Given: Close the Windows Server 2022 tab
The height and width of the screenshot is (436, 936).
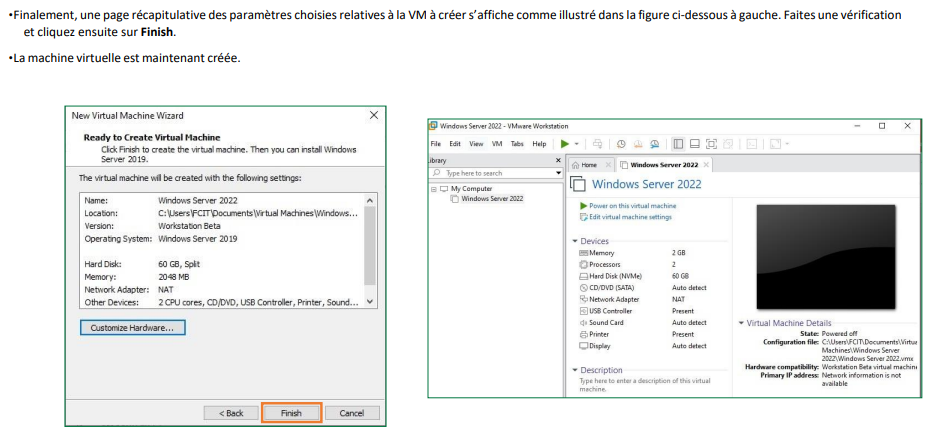Looking at the screenshot, I should coord(706,165).
